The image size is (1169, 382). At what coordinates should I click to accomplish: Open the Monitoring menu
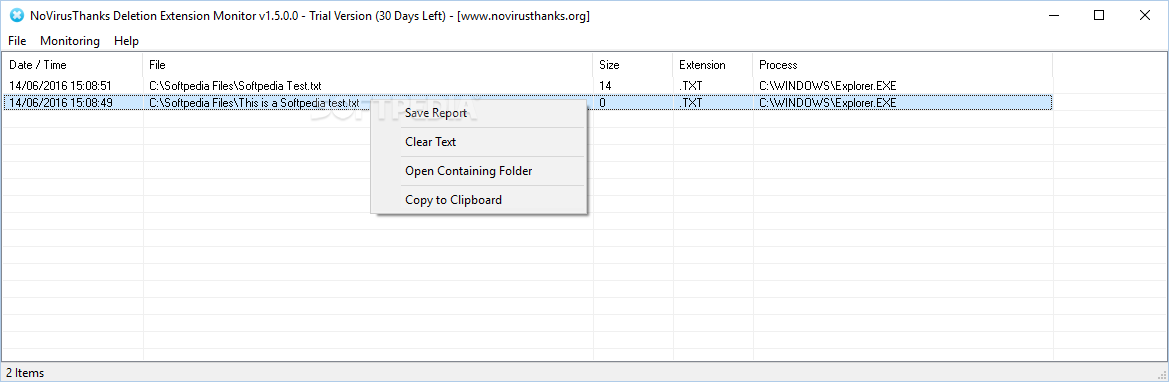70,41
